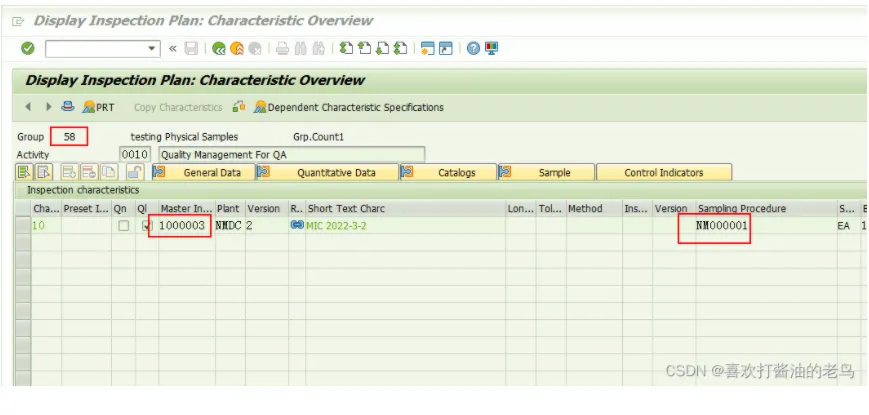Click the Method column header
Image resolution: width=869 pixels, height=415 pixels.
pyautogui.click(x=594, y=209)
